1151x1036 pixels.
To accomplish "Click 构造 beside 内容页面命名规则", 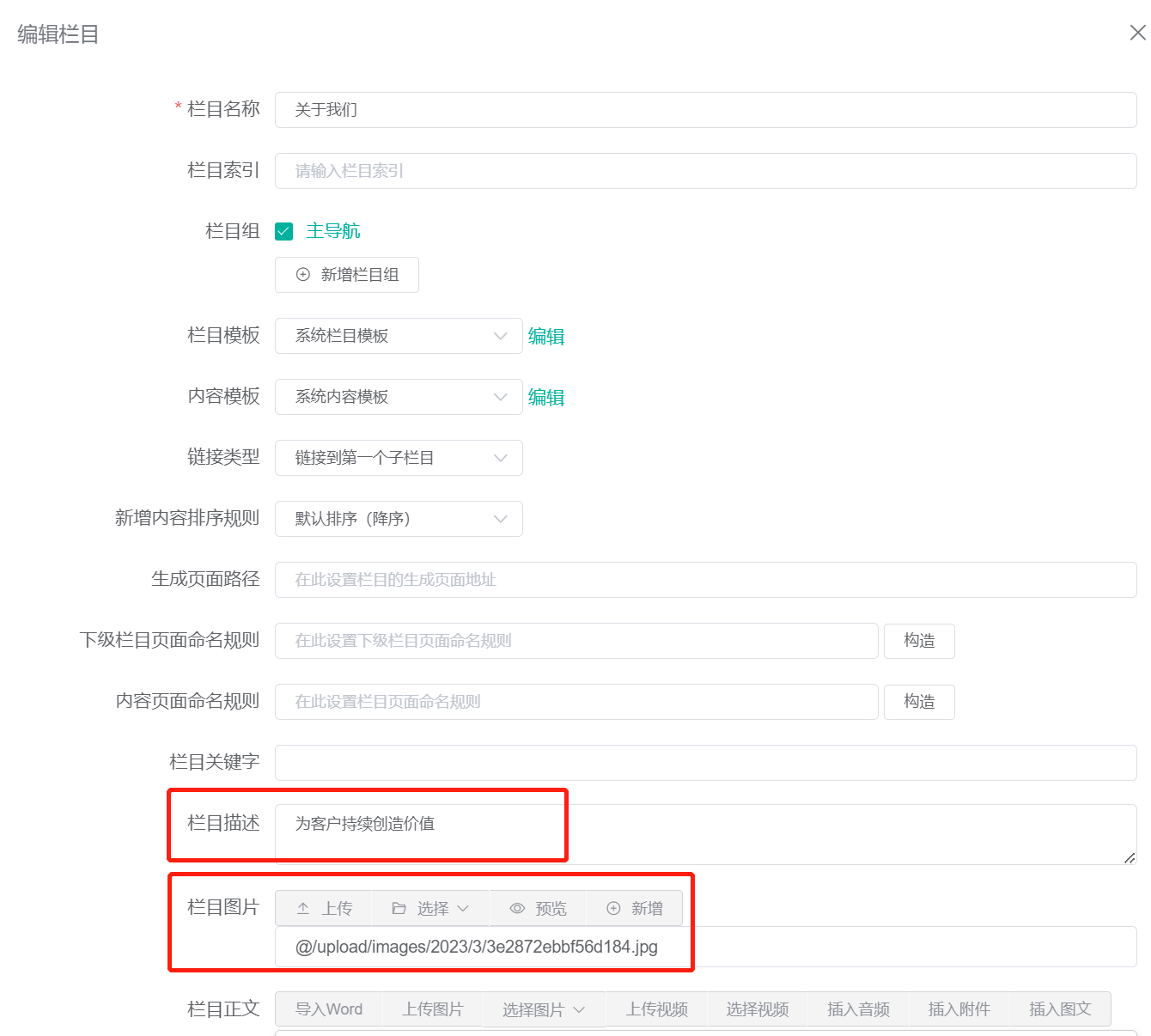I will coord(919,702).
